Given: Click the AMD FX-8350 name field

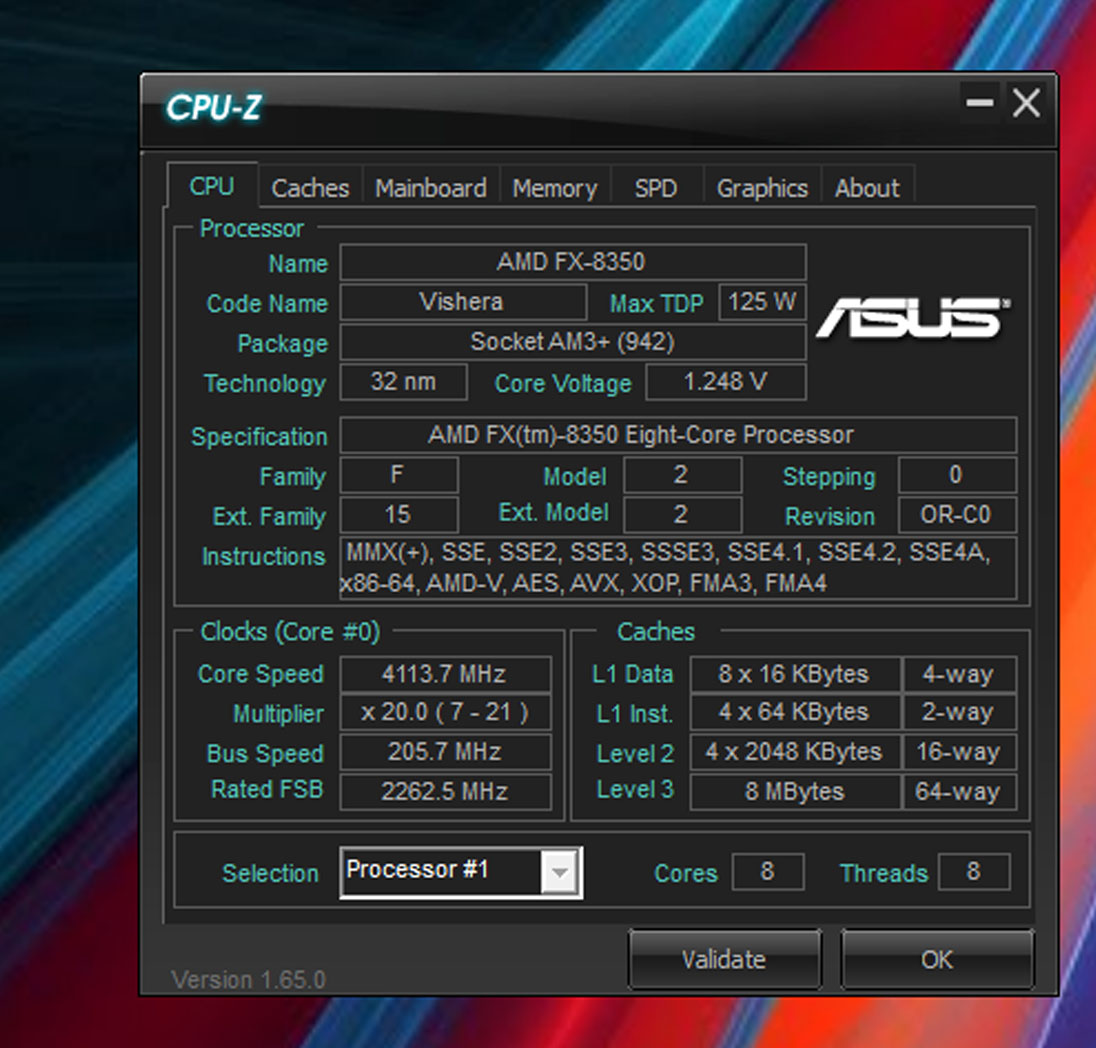Looking at the screenshot, I should pos(572,262).
